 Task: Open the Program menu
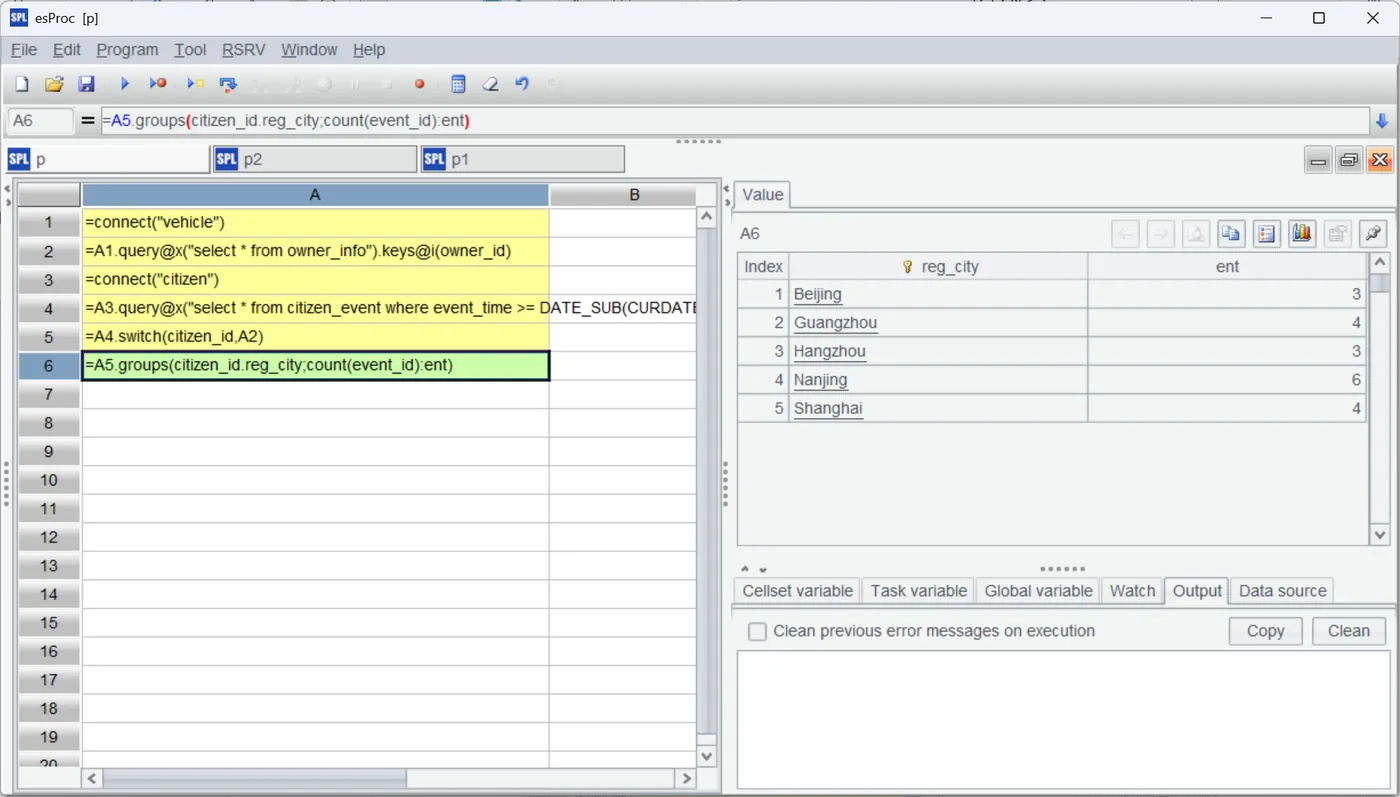tap(127, 50)
